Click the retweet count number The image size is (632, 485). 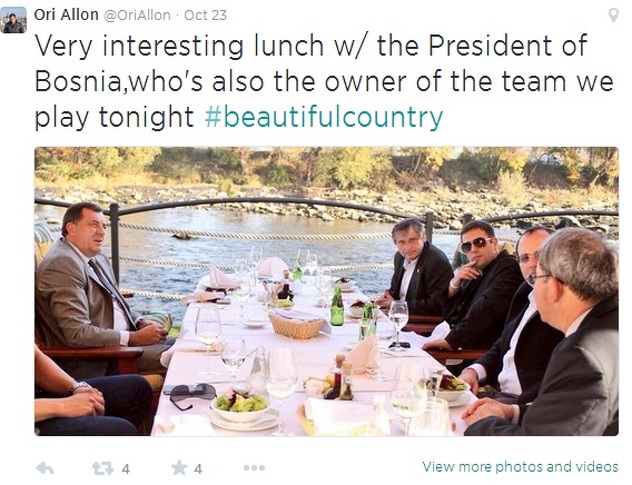126,468
